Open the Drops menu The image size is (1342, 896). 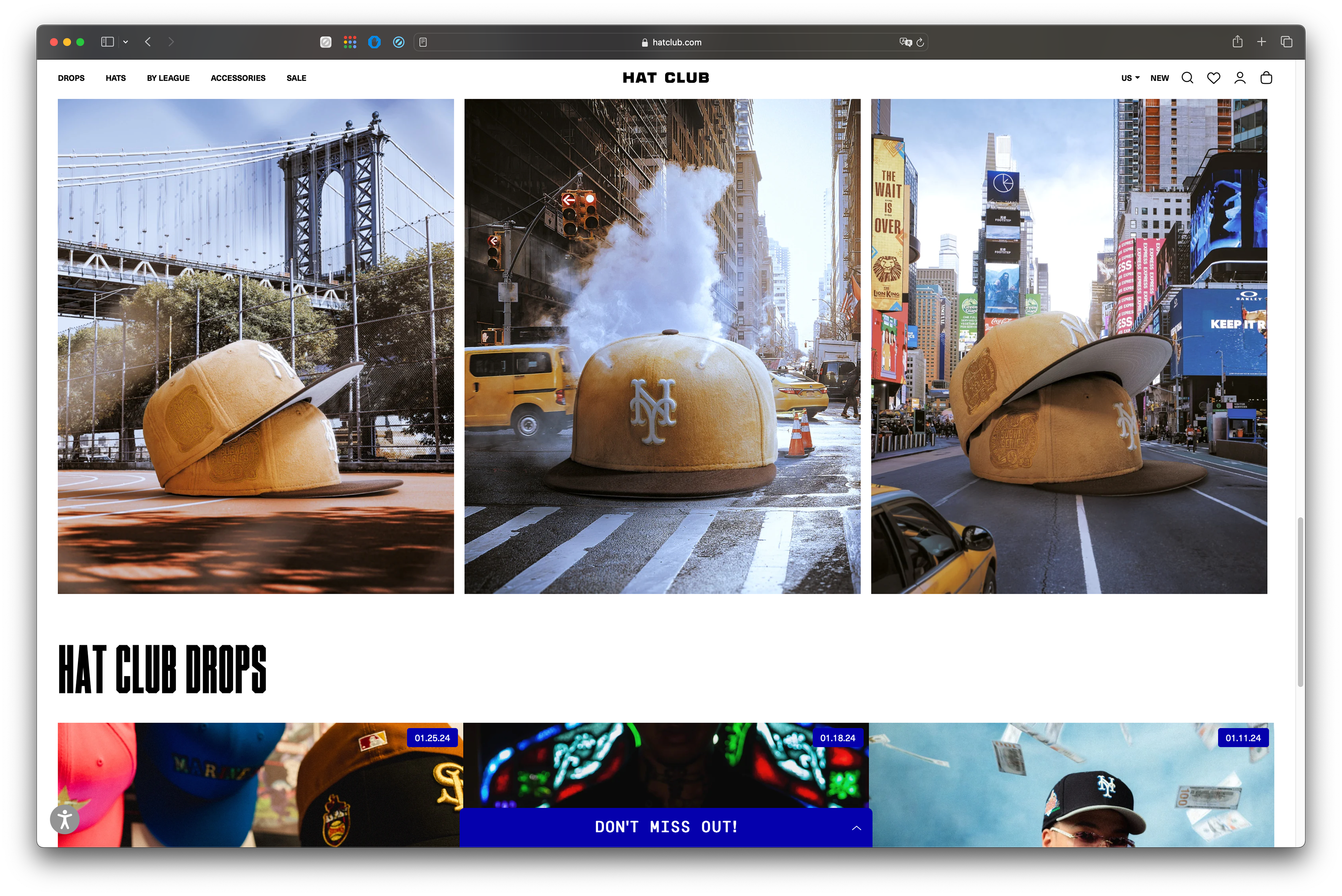click(71, 78)
